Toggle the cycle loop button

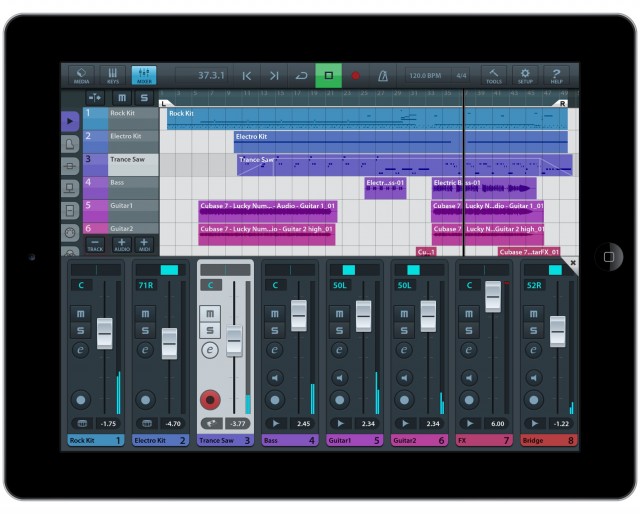(301, 75)
